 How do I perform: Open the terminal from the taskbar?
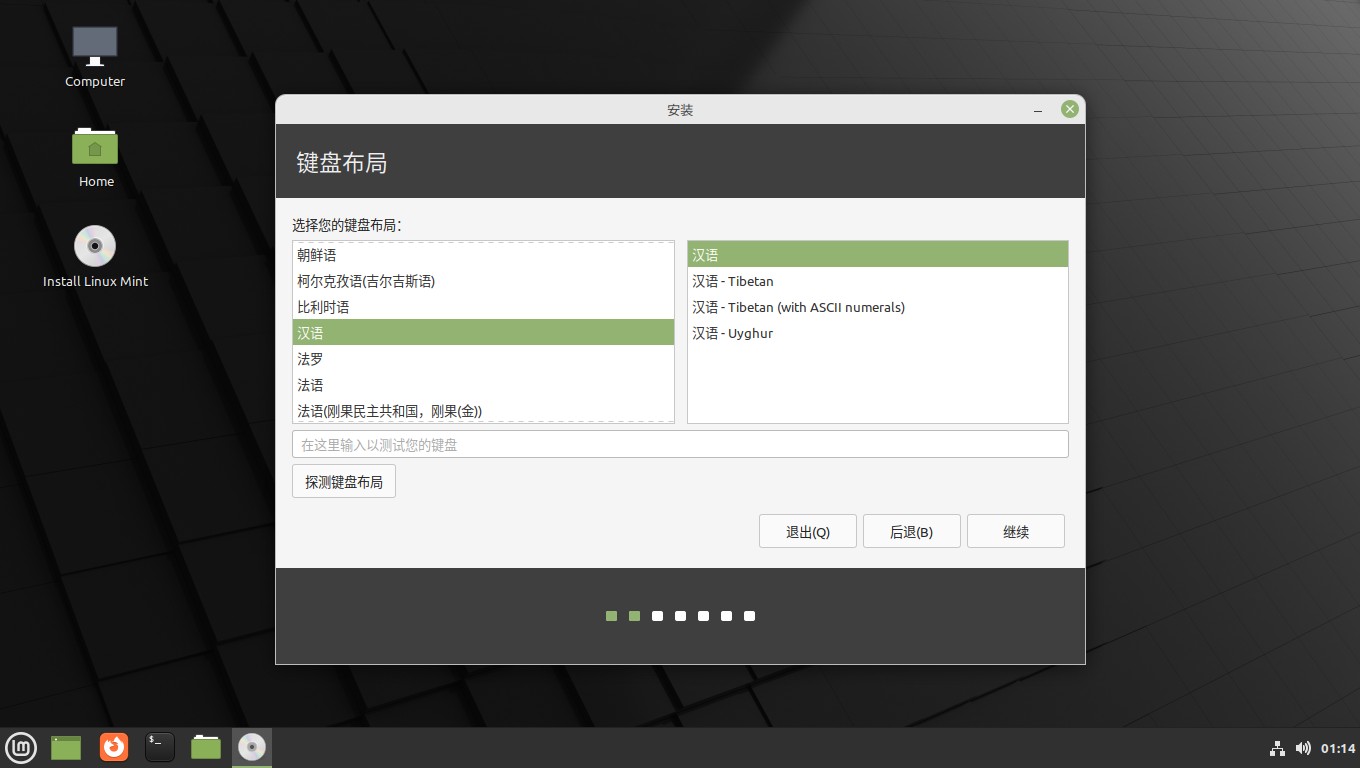click(x=159, y=747)
